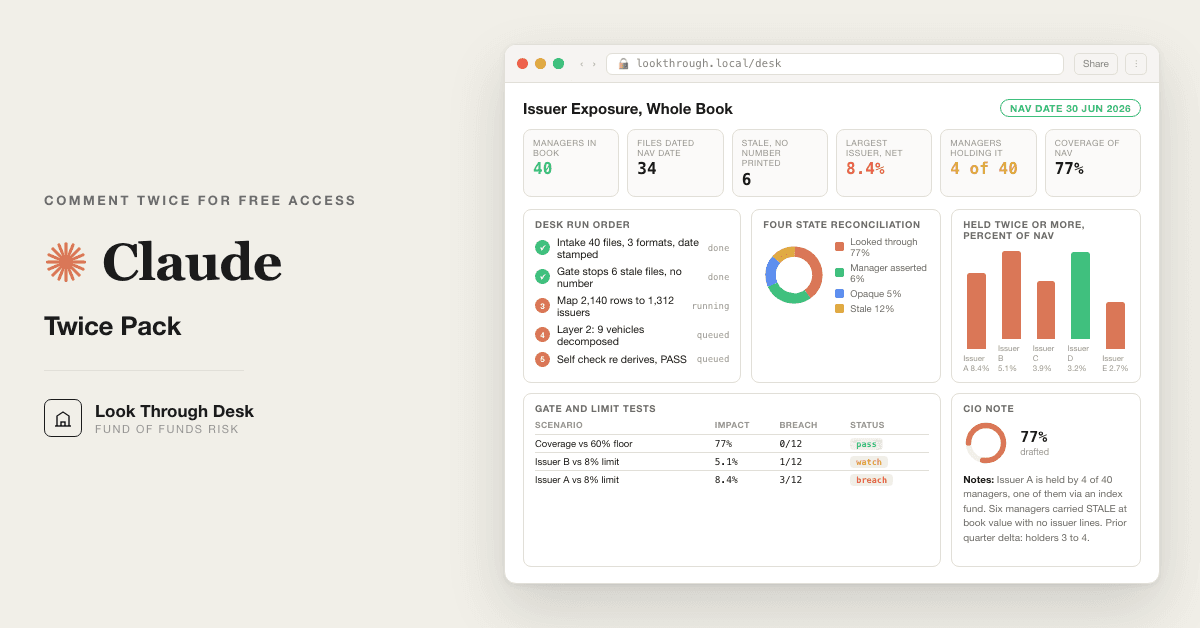Screen dimensions: 1200x628
Task: Go forward with the browser forward arrow
Action: coord(594,64)
